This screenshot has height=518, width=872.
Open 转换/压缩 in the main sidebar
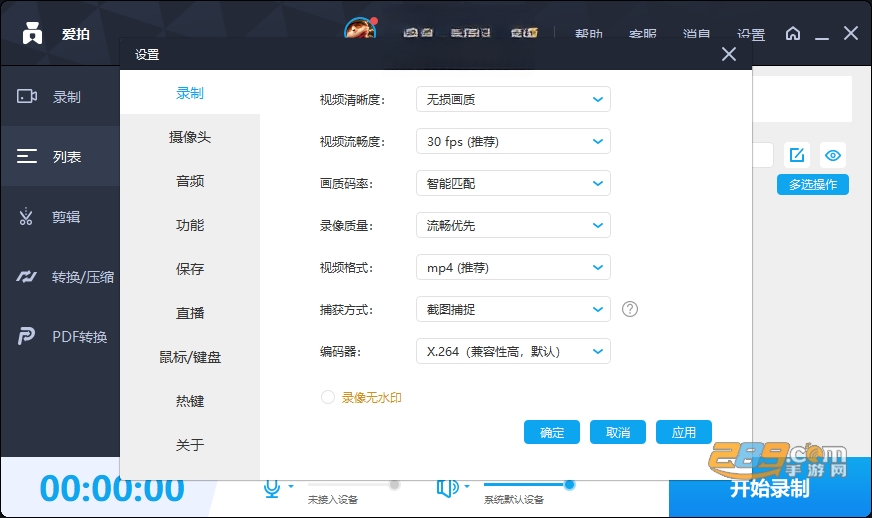60,277
